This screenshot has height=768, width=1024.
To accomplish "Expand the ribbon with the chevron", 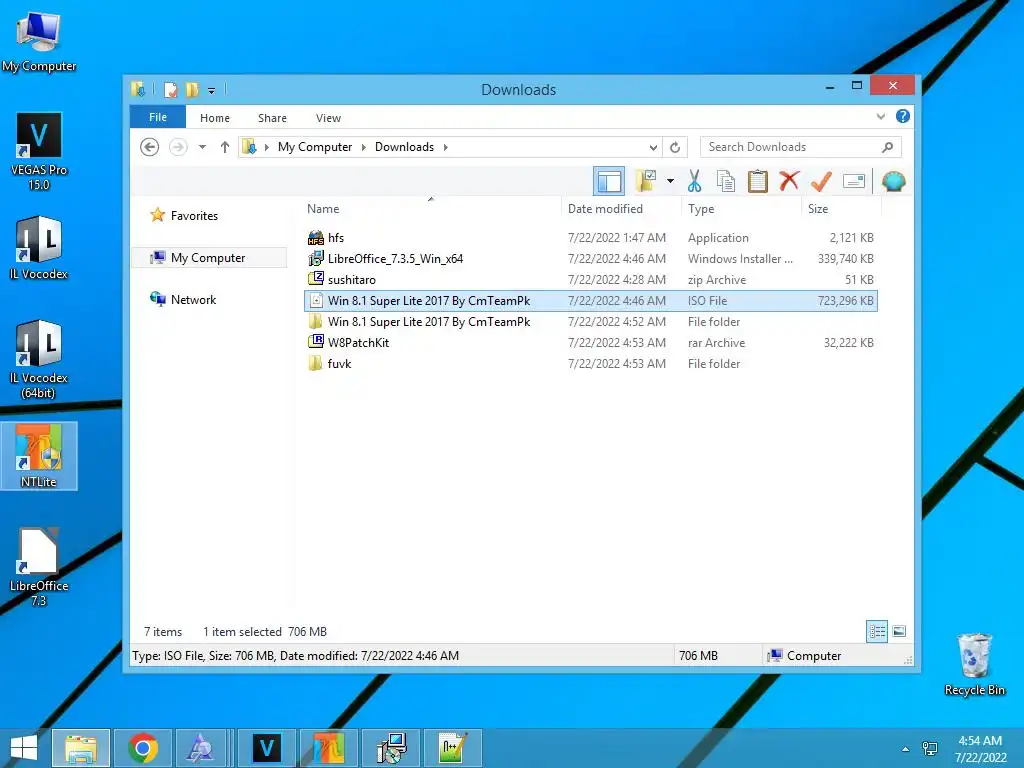I will pos(881,117).
